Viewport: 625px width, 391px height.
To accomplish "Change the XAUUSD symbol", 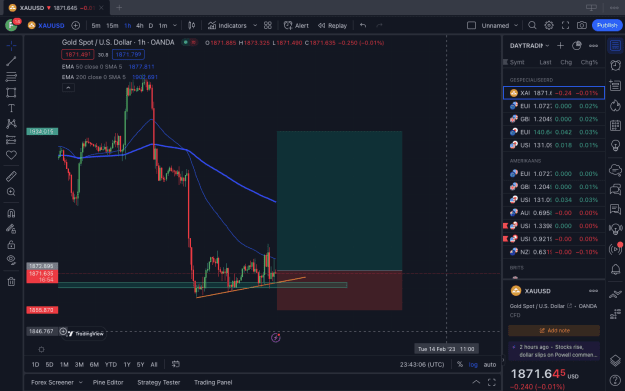I will [46, 26].
